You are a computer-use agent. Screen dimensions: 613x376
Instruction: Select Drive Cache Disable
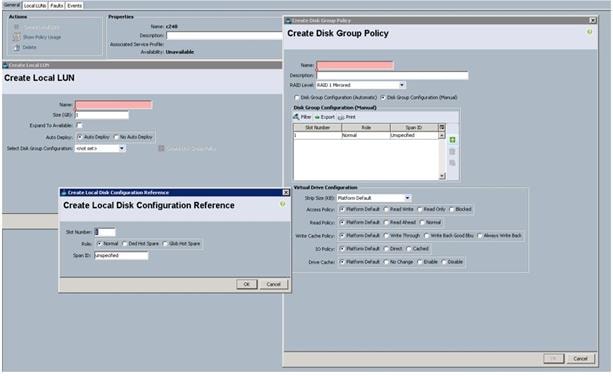443,262
